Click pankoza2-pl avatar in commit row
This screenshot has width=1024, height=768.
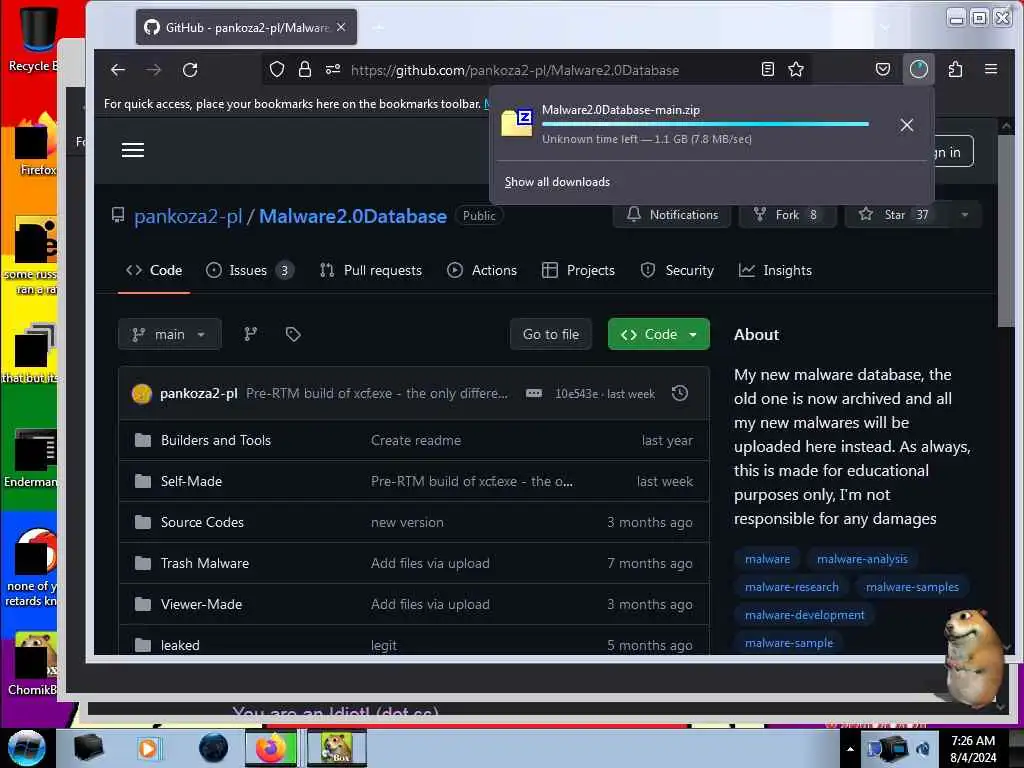point(142,393)
